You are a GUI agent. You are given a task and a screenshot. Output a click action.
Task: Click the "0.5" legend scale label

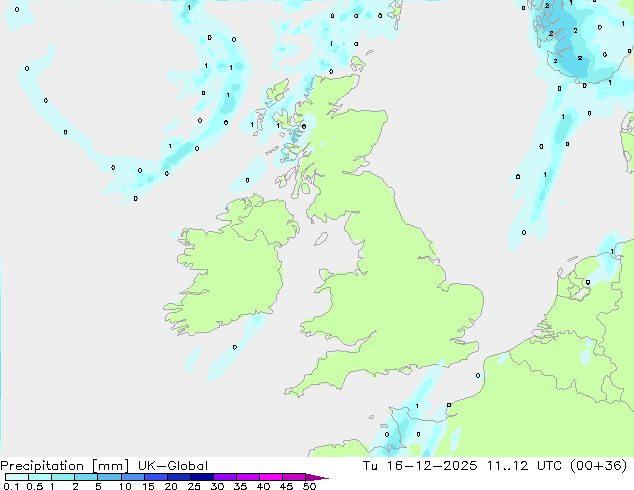coord(35,486)
